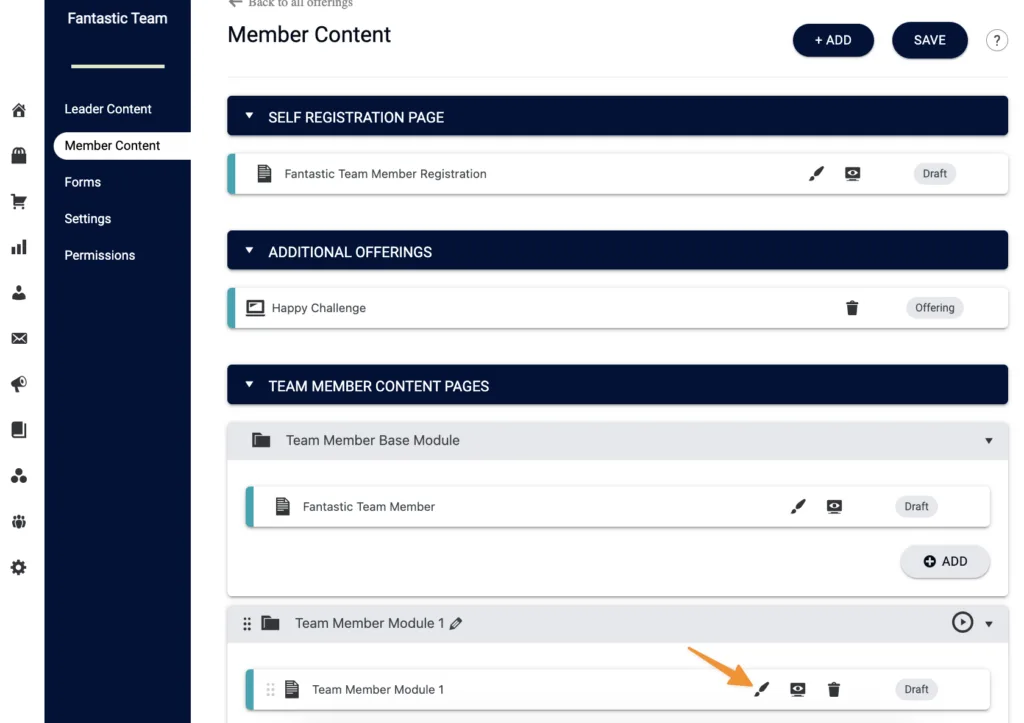Edit the Fantastic Team Member Registration page
Screen dimensions: 1024x723
click(816, 173)
